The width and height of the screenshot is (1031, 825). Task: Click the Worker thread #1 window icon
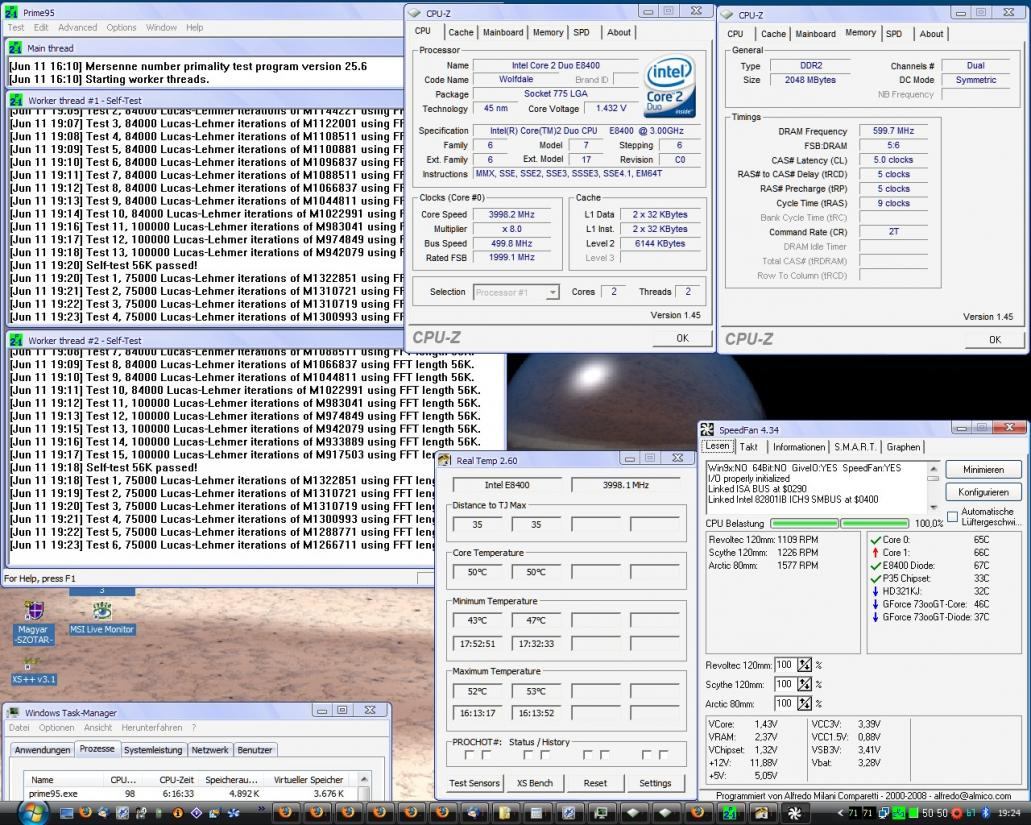(14, 101)
